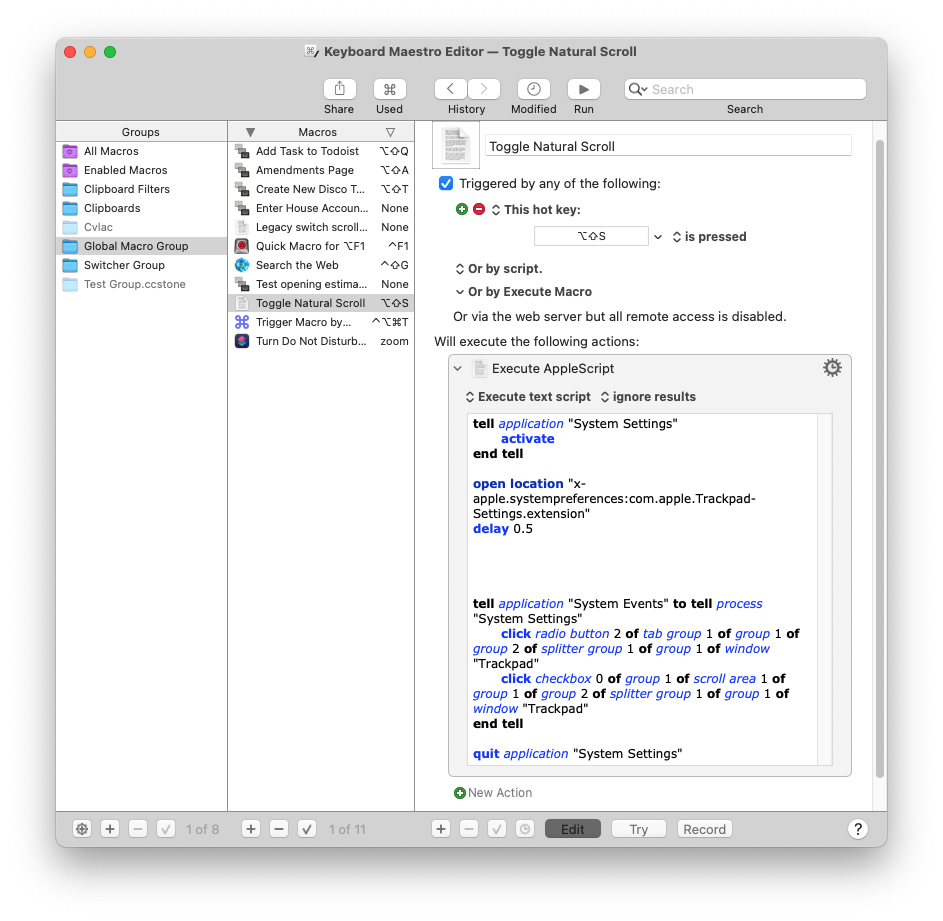The image size is (943, 921).
Task: Add a new macro group
Action: click(109, 829)
